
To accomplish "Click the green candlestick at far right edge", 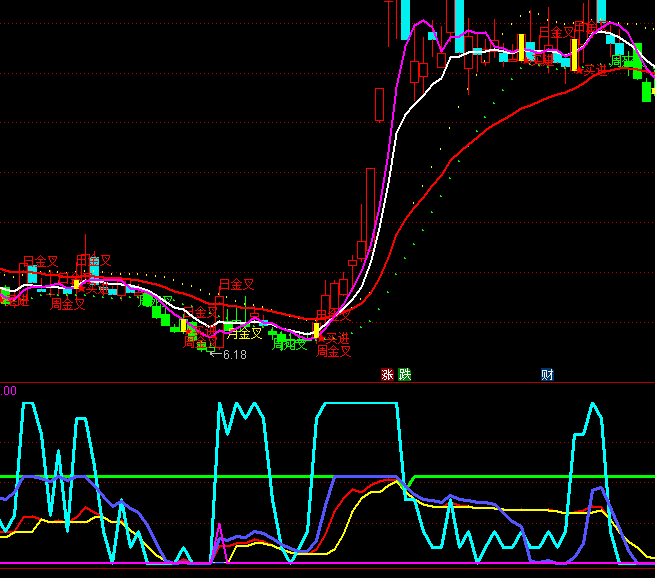I will click(647, 90).
